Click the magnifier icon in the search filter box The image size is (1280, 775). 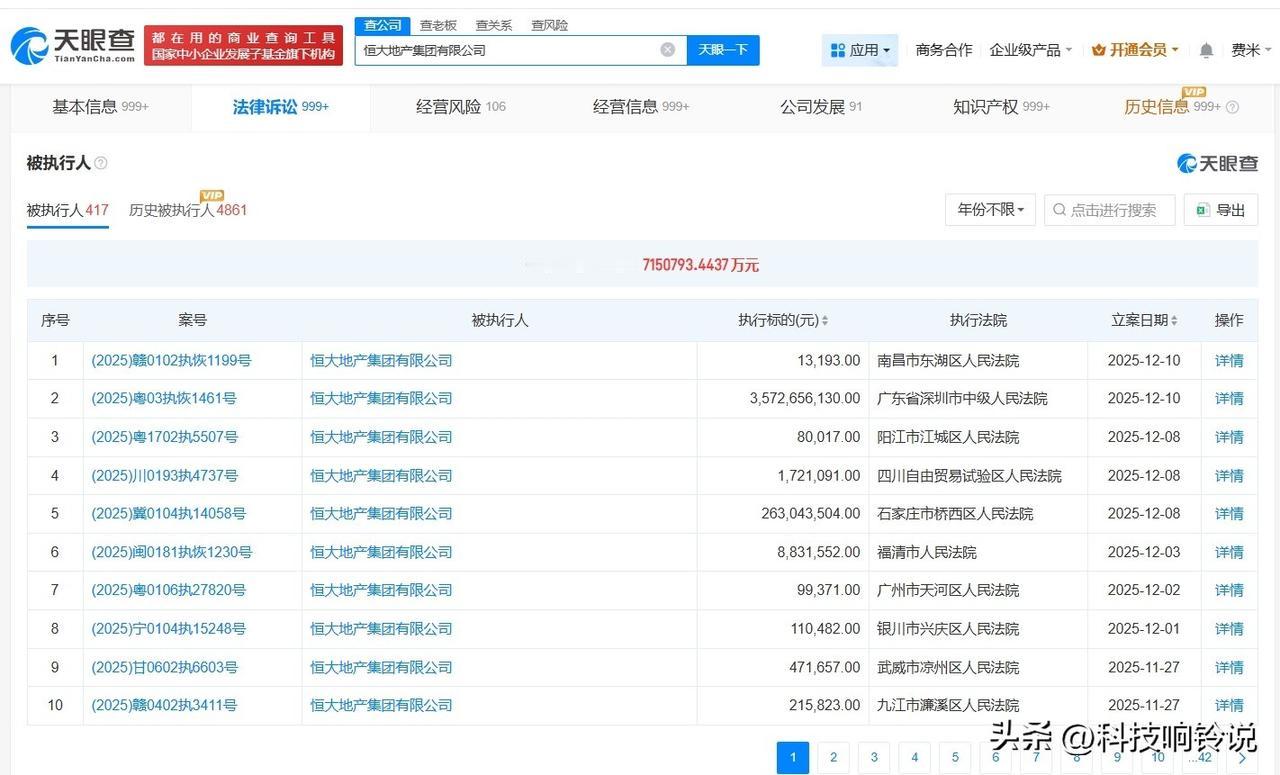(1058, 210)
